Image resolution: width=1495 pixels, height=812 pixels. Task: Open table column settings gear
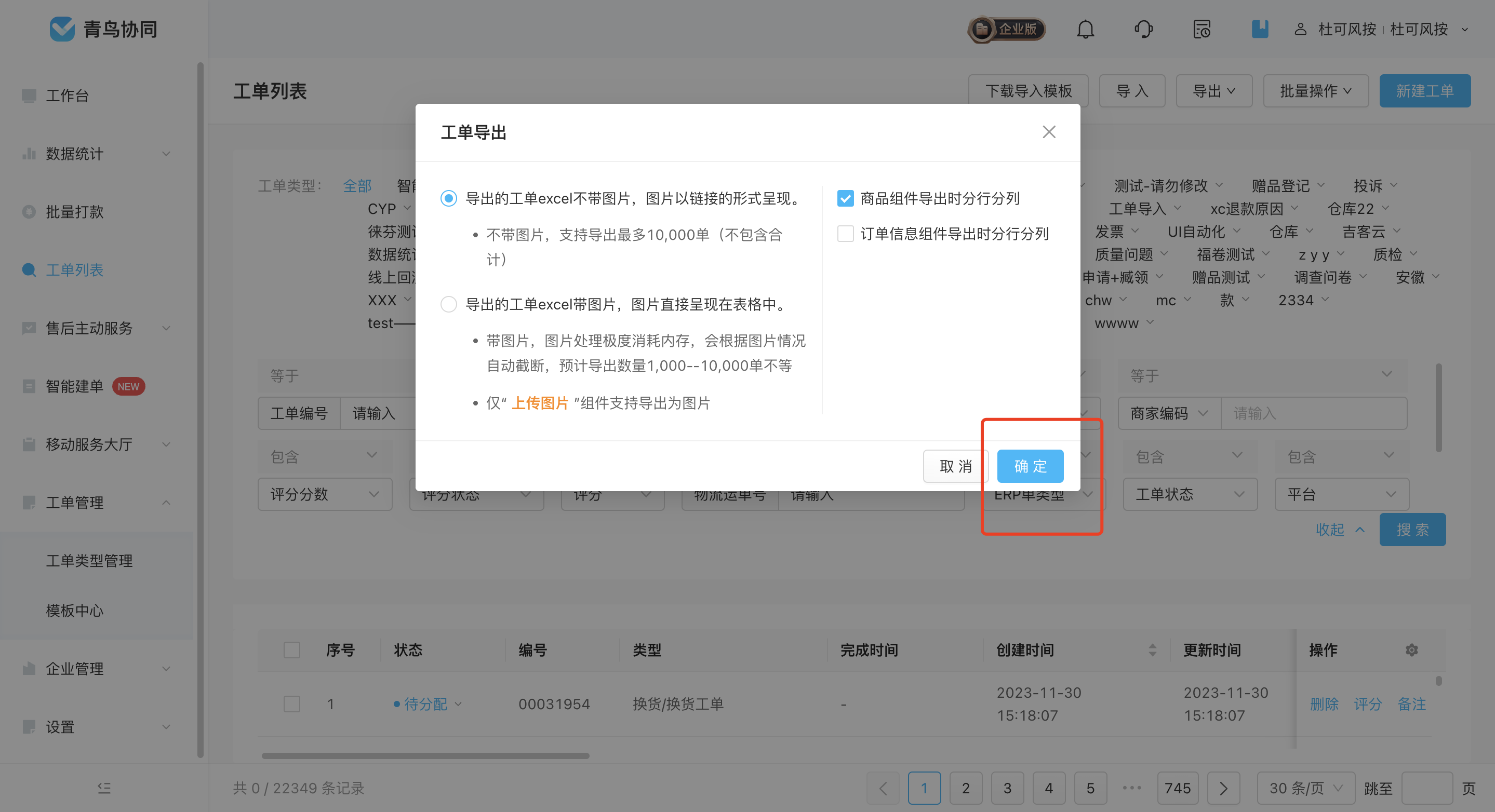(1411, 649)
